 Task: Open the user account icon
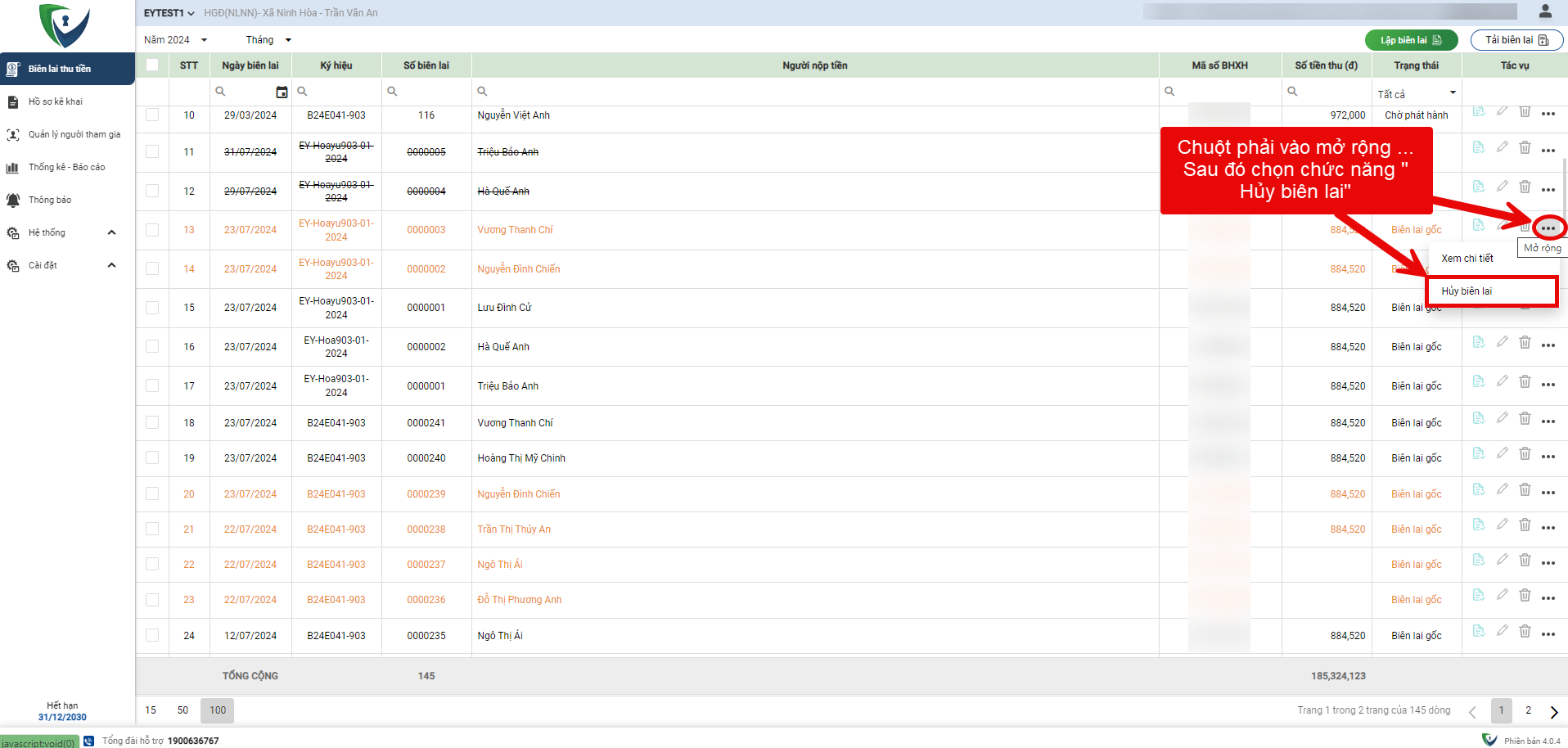click(x=1545, y=11)
